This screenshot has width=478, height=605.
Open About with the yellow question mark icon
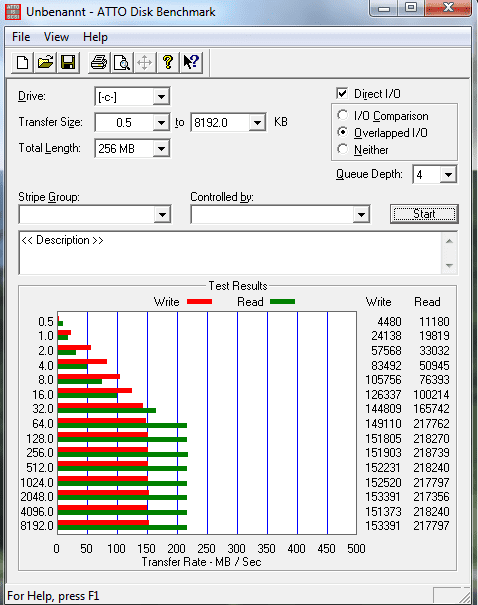[x=168, y=62]
